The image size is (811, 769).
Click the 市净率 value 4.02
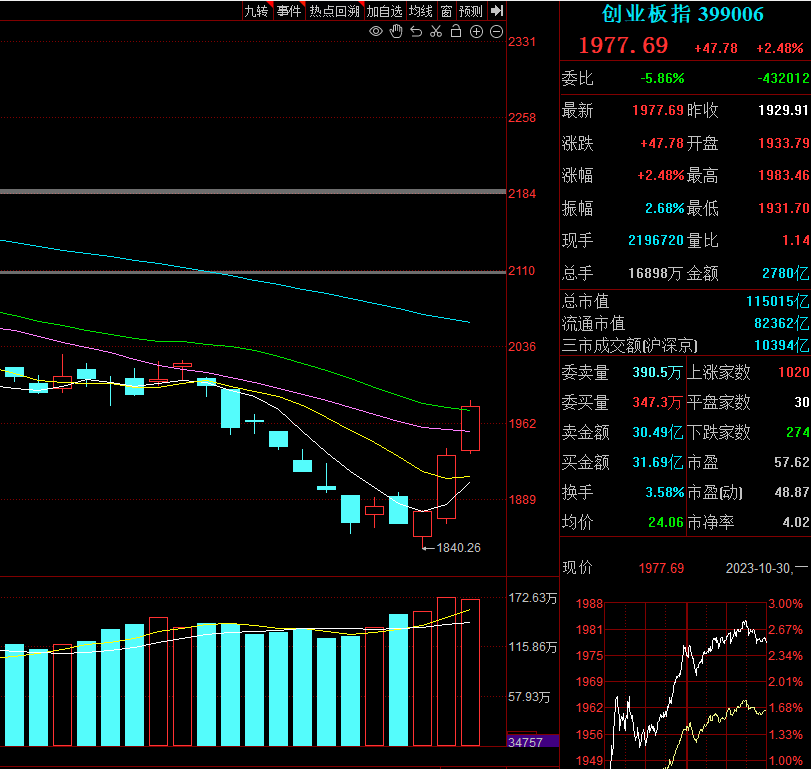(x=795, y=522)
